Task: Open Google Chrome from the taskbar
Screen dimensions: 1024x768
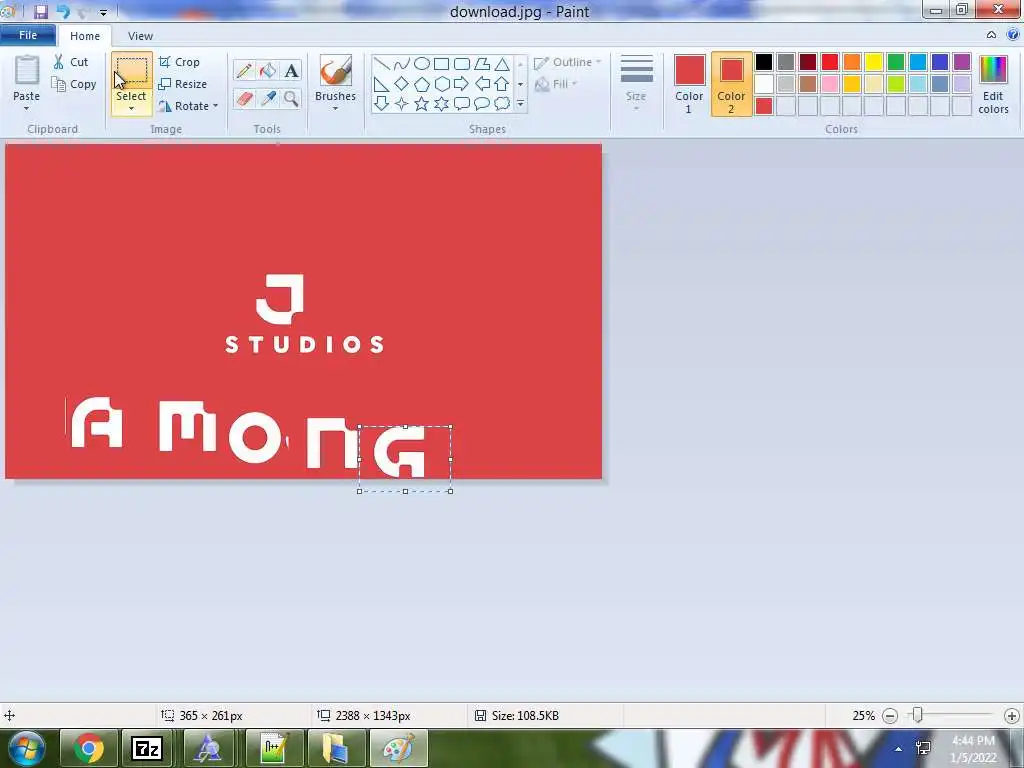Action: 89,748
